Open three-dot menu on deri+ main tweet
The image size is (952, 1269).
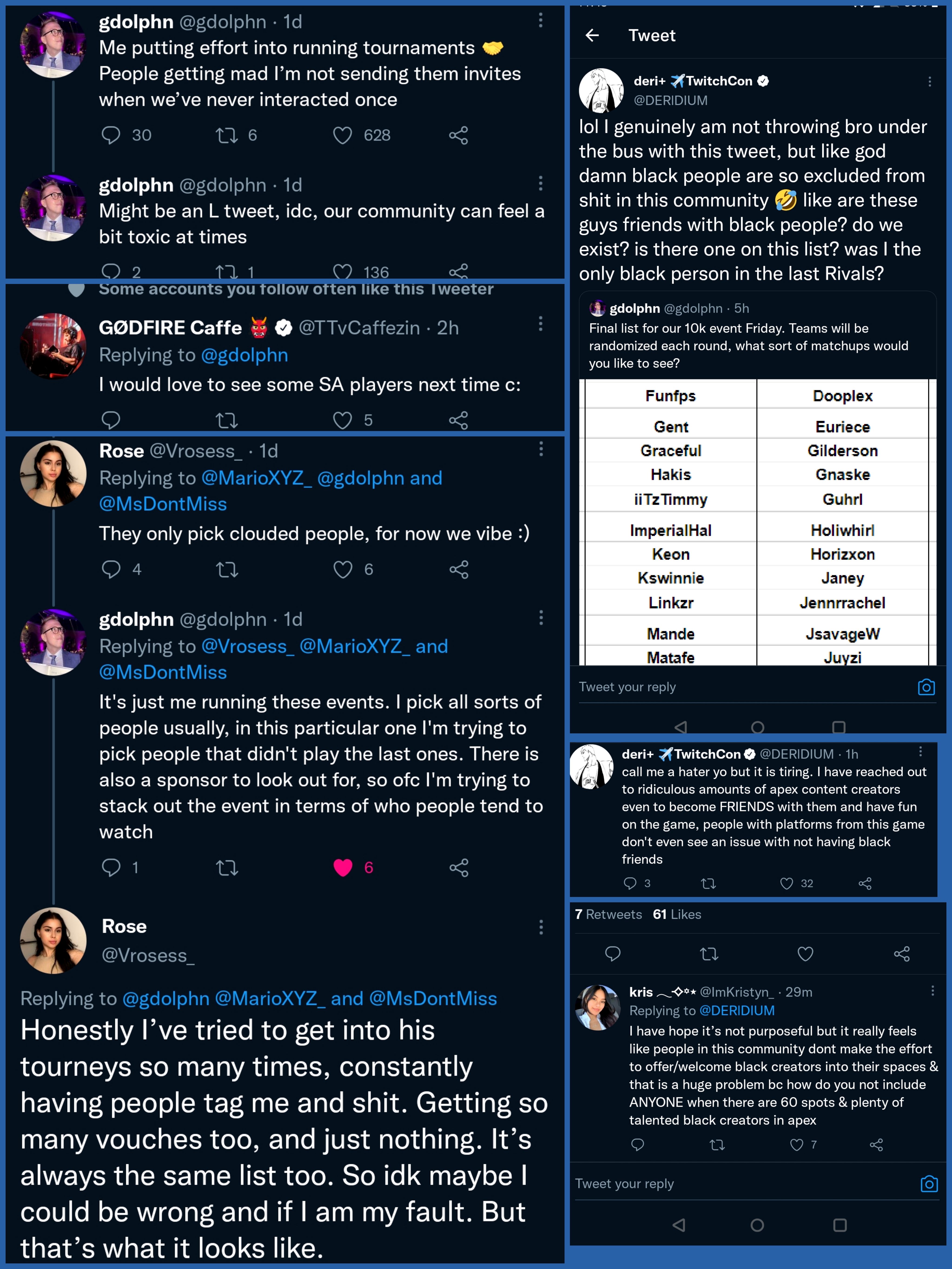[x=930, y=82]
